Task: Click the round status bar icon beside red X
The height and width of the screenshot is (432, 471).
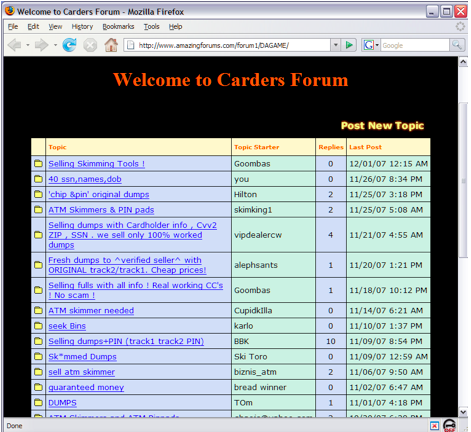Action: coord(449,425)
